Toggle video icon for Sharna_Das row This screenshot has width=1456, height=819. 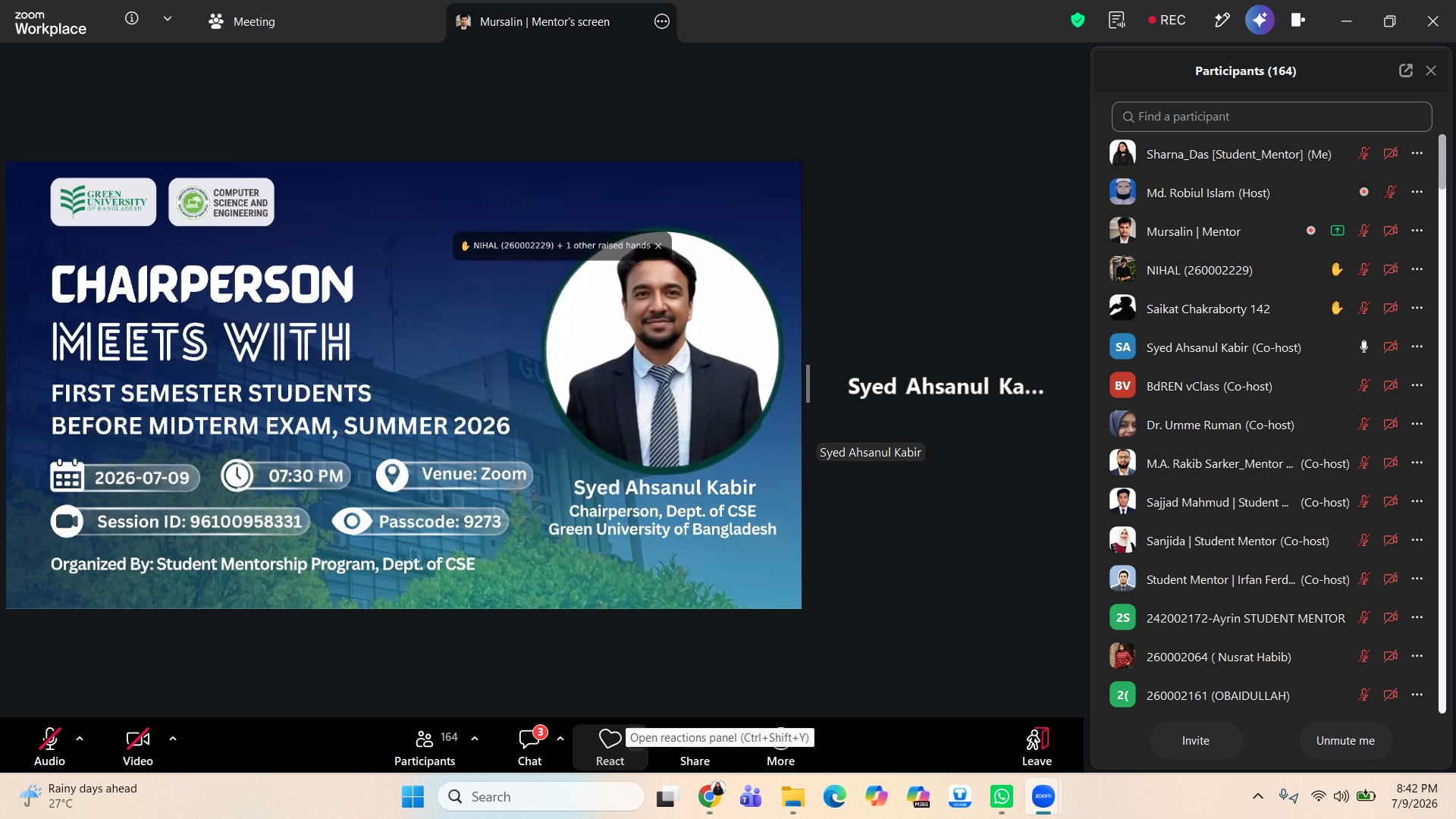[x=1390, y=154]
